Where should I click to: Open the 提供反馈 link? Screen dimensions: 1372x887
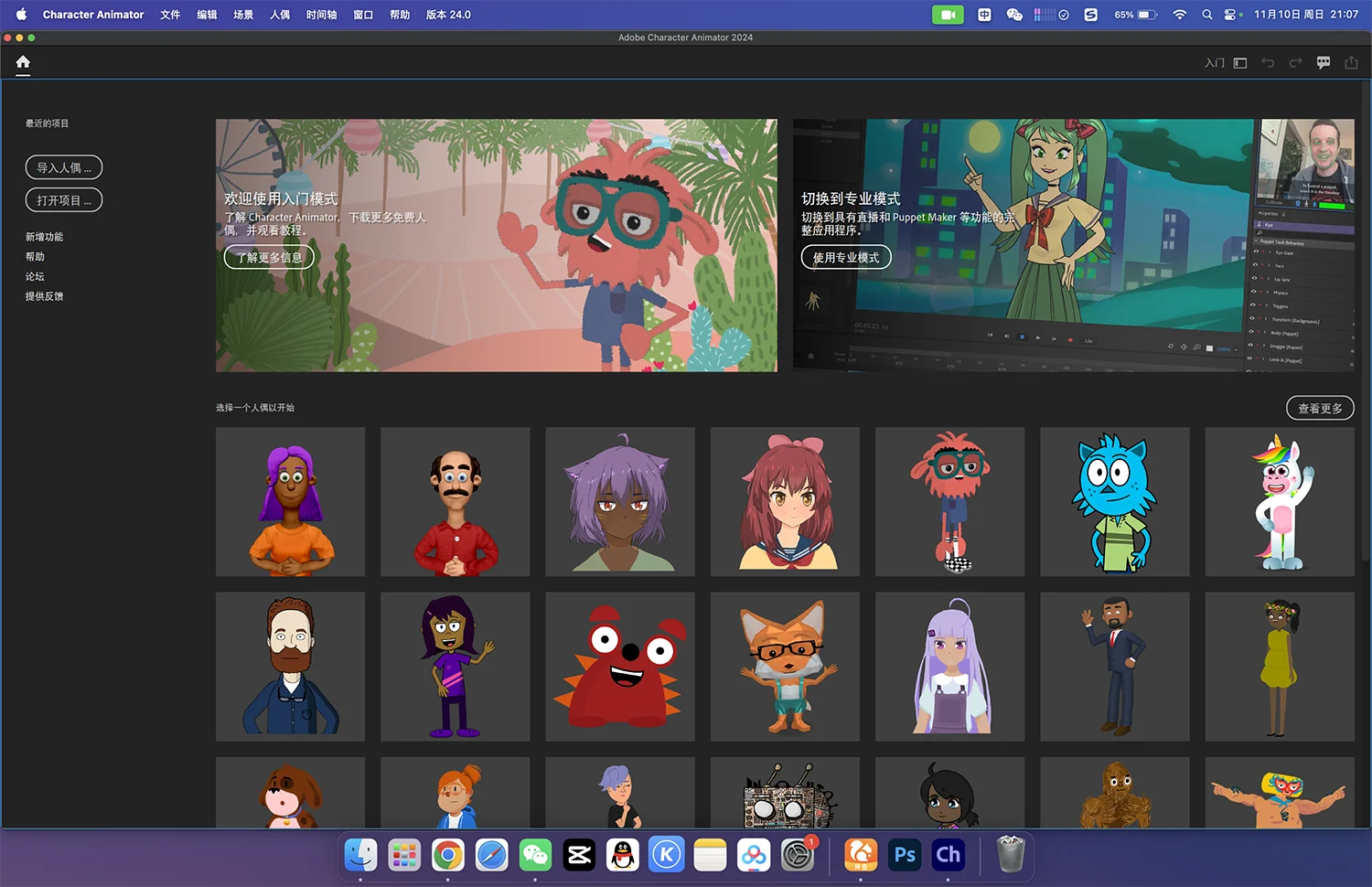pyautogui.click(x=44, y=296)
